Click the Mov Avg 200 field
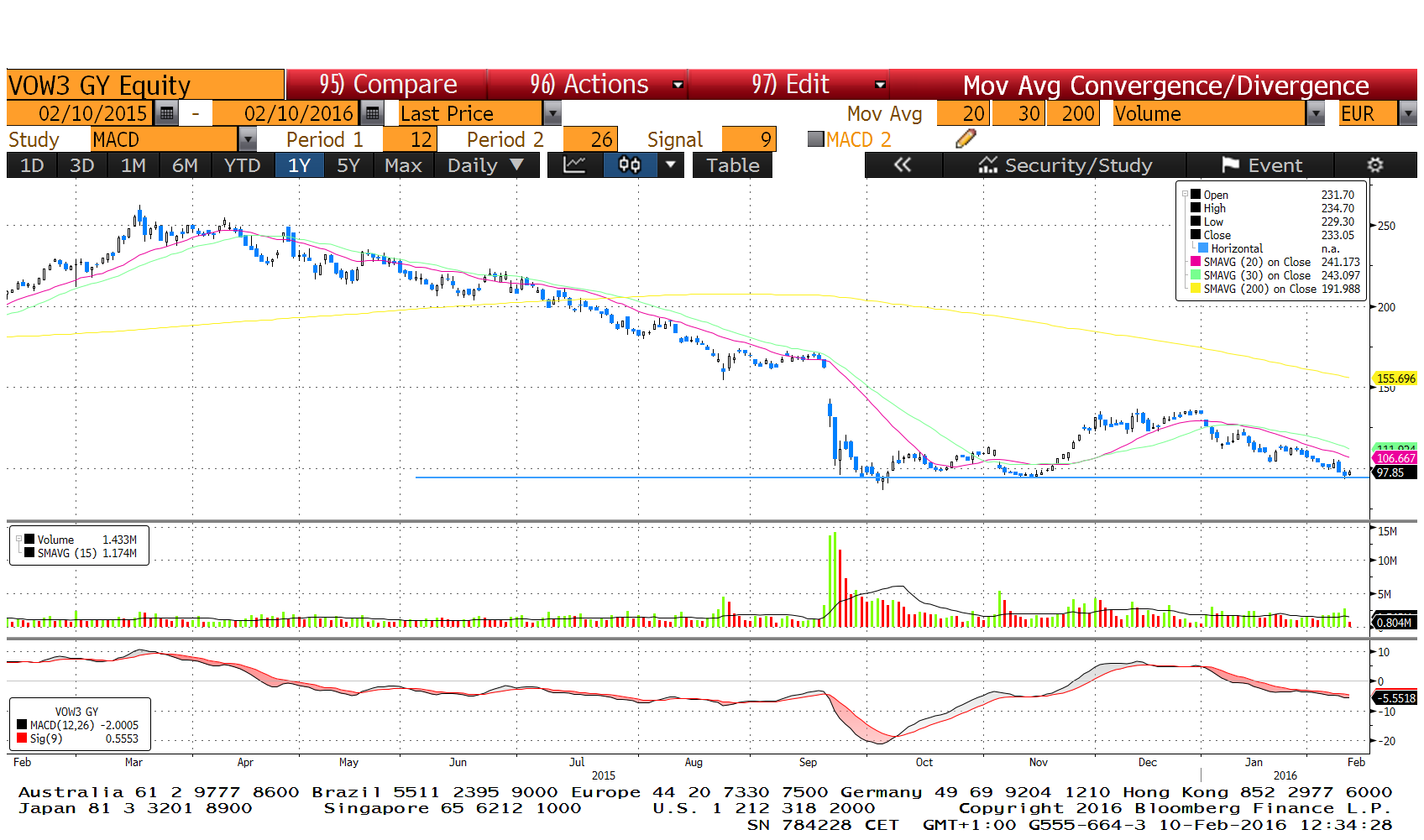Screen dimensions: 1424x840 click(x=1072, y=113)
